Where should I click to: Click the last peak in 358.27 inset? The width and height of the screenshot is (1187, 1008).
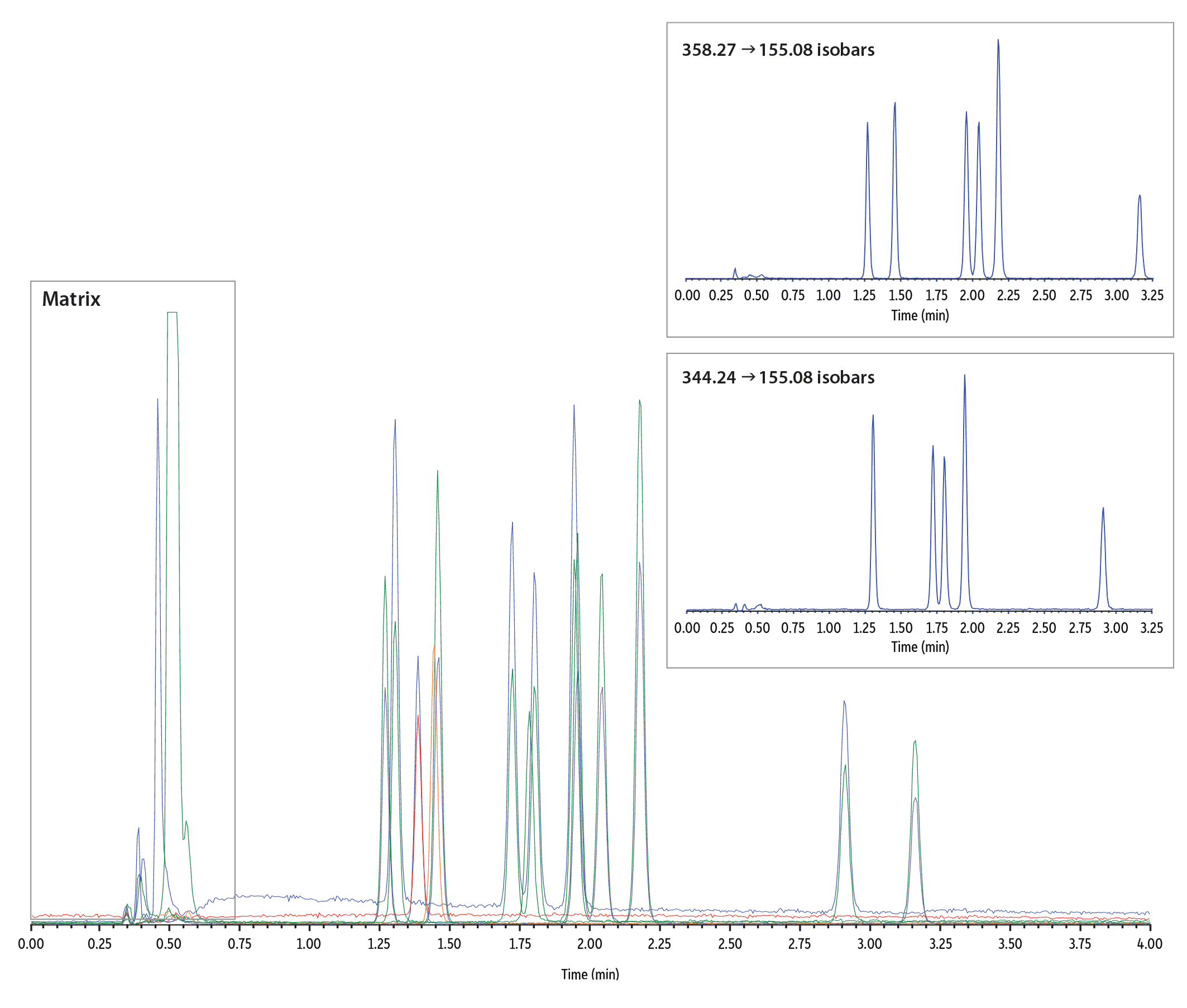(x=1139, y=198)
